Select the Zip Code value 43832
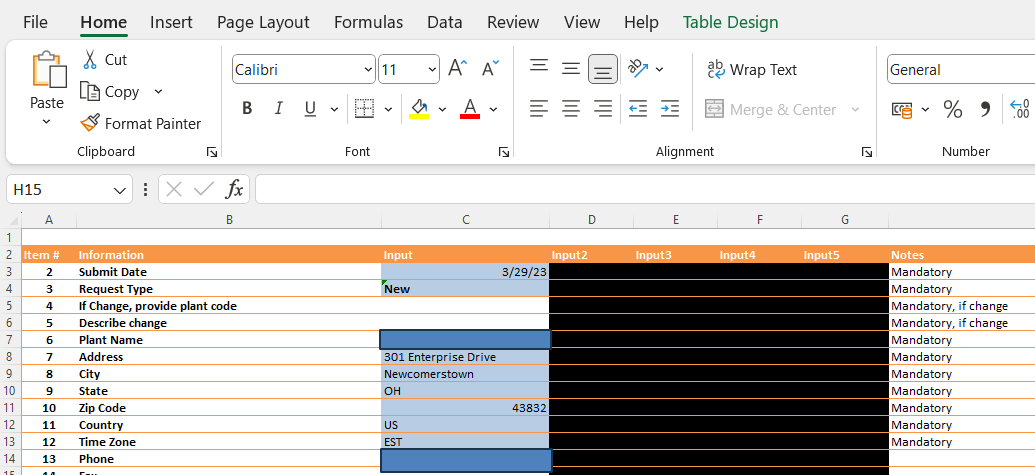Image resolution: width=1035 pixels, height=475 pixels. (465, 408)
